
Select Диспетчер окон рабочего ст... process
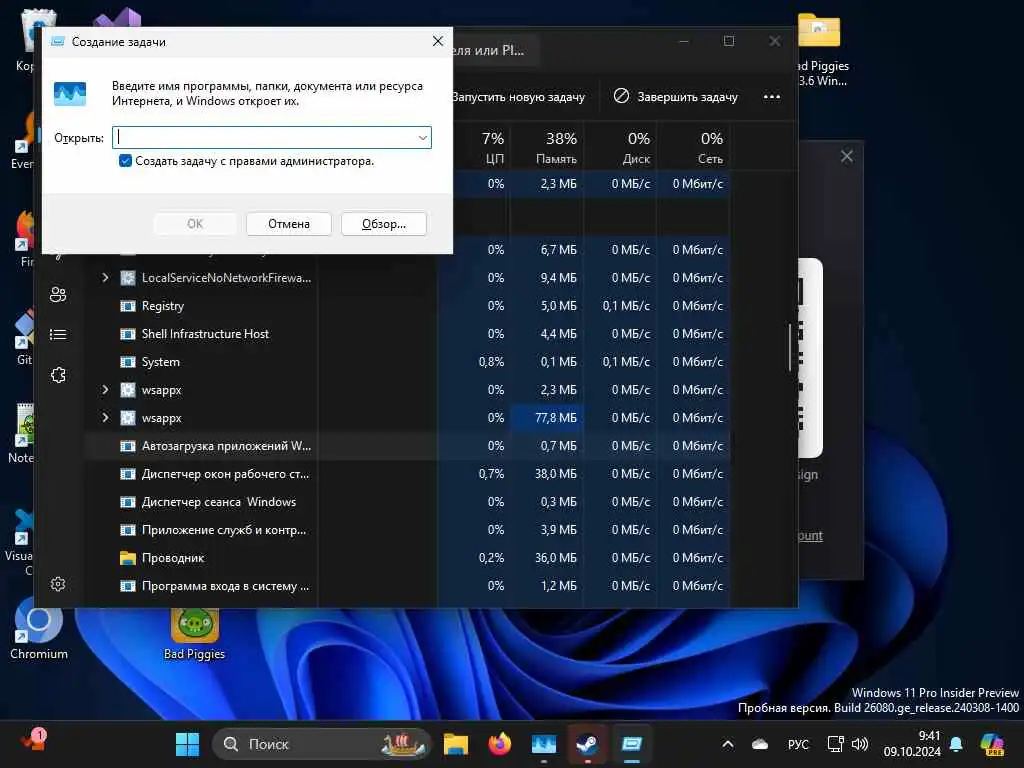coord(408,473)
